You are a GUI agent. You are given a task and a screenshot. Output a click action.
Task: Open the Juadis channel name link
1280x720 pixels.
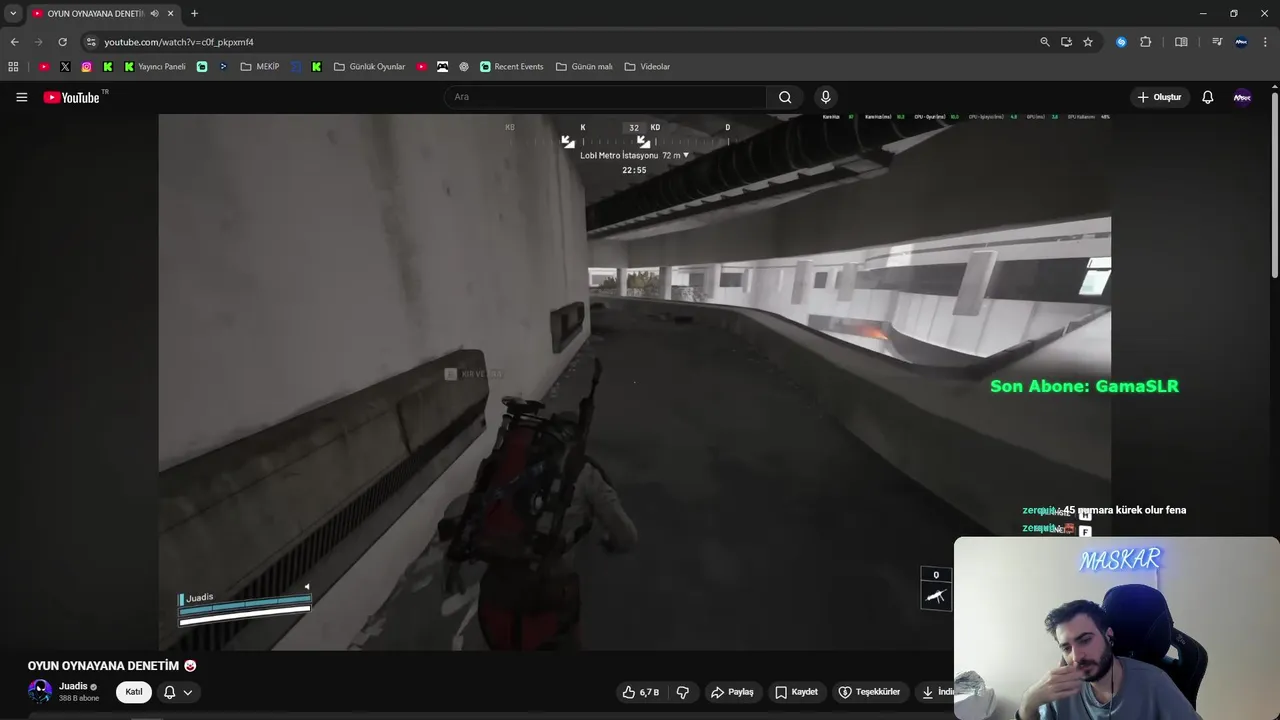(x=73, y=687)
